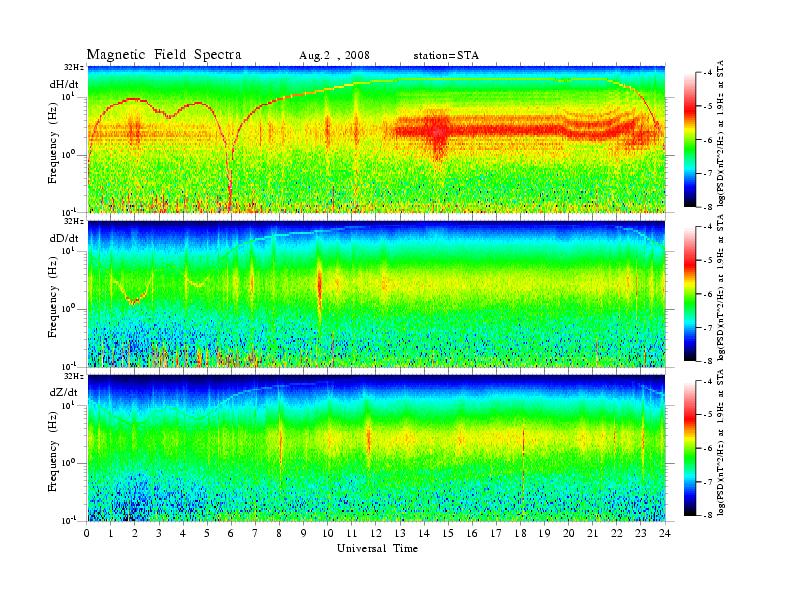Click hour '2' on the Universal Time axis
This screenshot has width=792, height=612.
[x=135, y=533]
